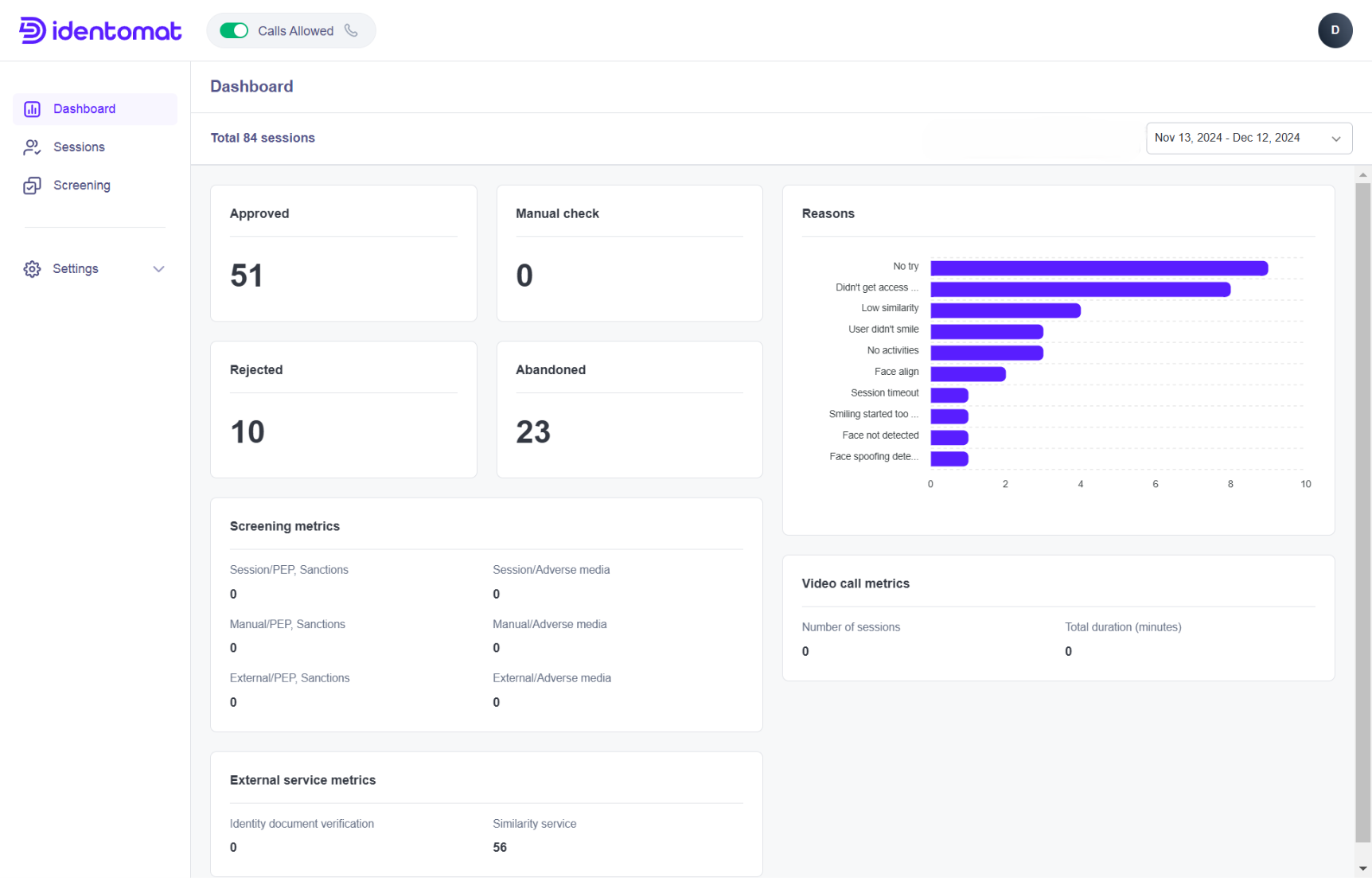Expand the Settings chevron
This screenshot has width=1372, height=878.
click(158, 269)
